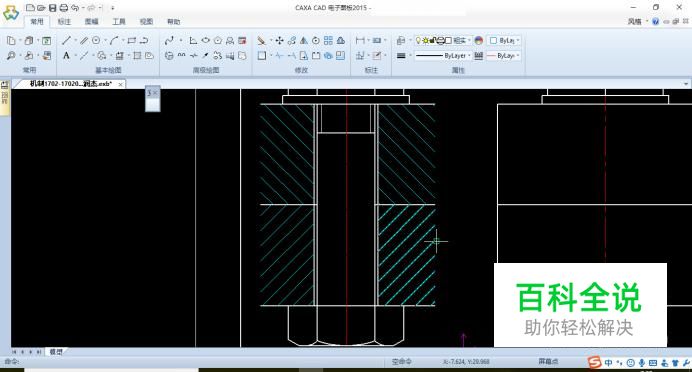Select the Rectangle drawing tool
Screen dimensions: 692x372
[x=132, y=41]
